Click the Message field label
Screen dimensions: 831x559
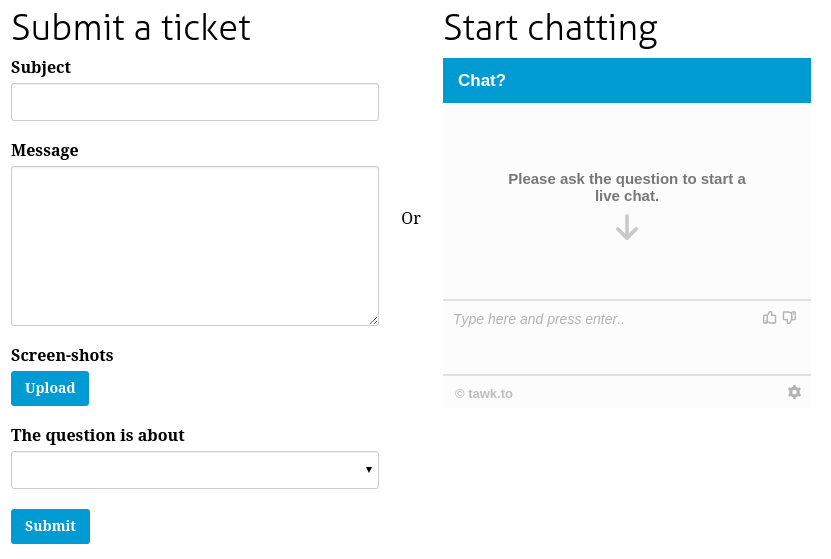[45, 150]
